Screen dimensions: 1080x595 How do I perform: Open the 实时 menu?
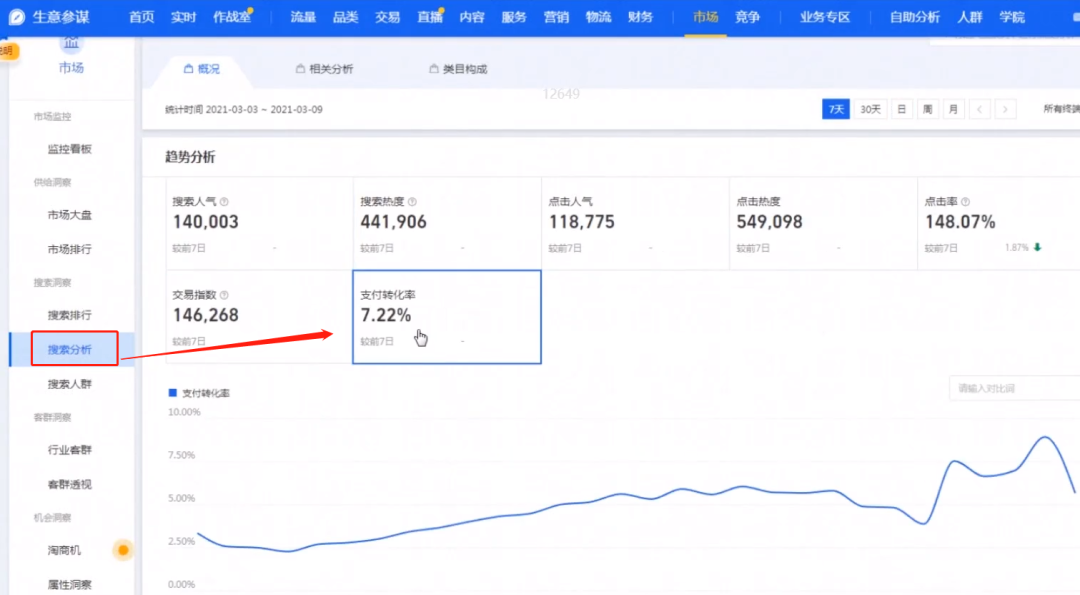[x=183, y=17]
